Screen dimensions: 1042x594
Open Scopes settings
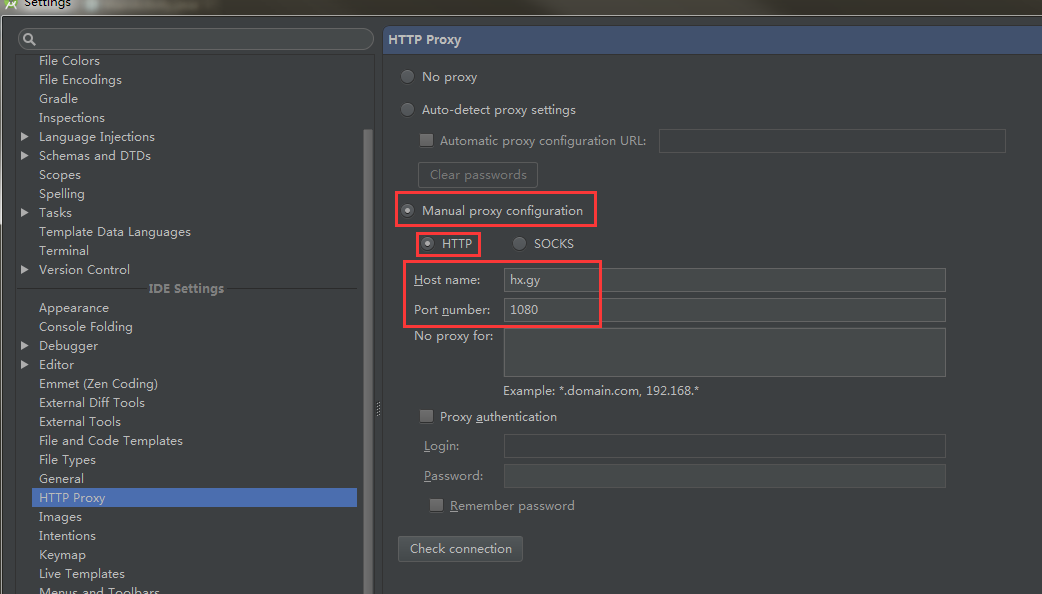[60, 175]
